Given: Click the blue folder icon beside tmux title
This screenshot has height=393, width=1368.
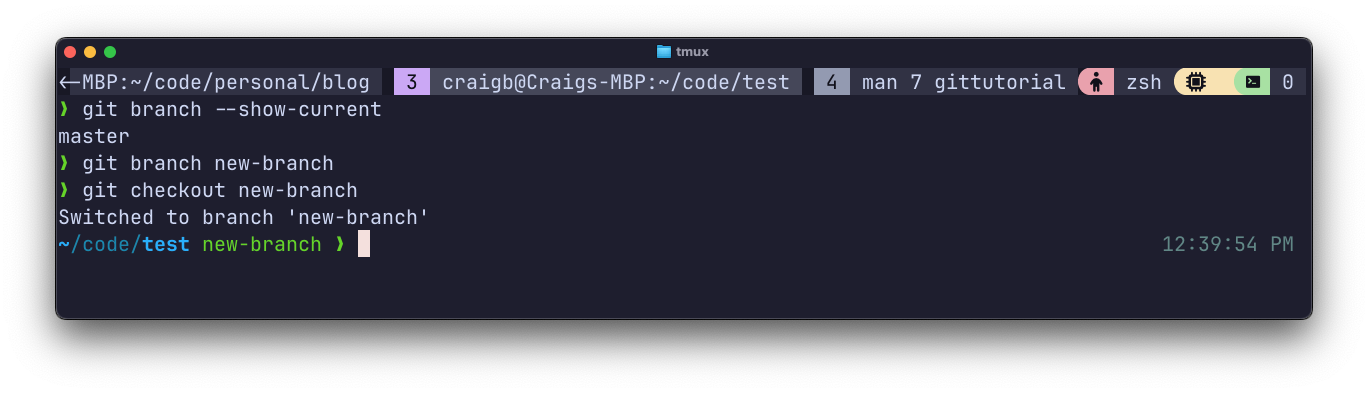Looking at the screenshot, I should (664, 51).
